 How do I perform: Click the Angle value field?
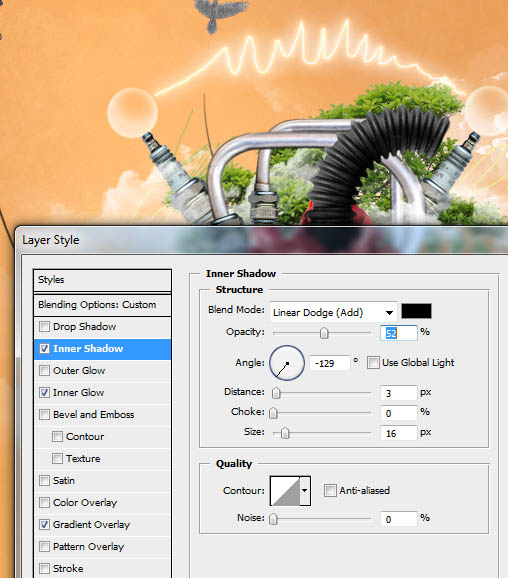330,363
